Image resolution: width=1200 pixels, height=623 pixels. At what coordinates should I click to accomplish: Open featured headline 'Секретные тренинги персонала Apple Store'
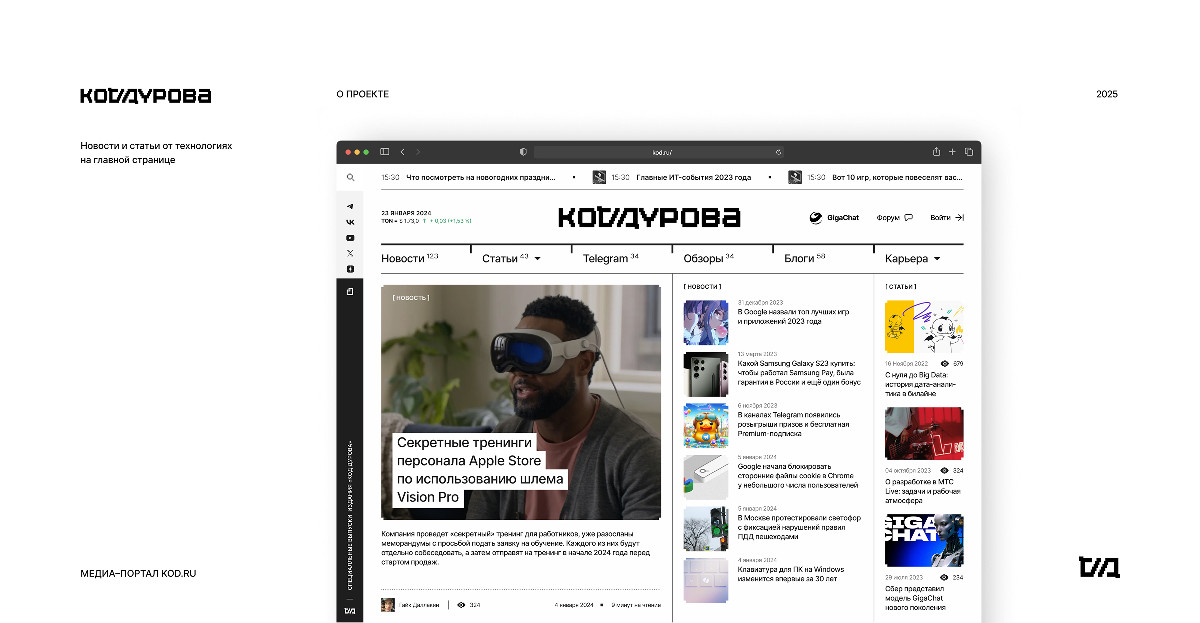point(480,469)
